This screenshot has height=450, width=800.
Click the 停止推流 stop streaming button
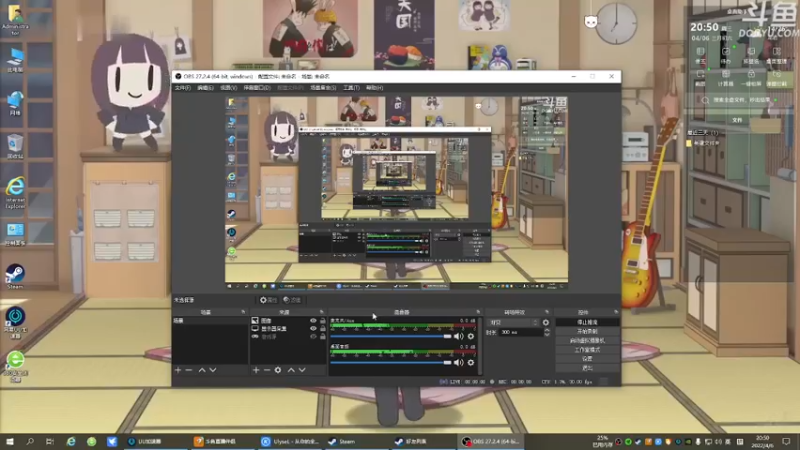pos(587,322)
